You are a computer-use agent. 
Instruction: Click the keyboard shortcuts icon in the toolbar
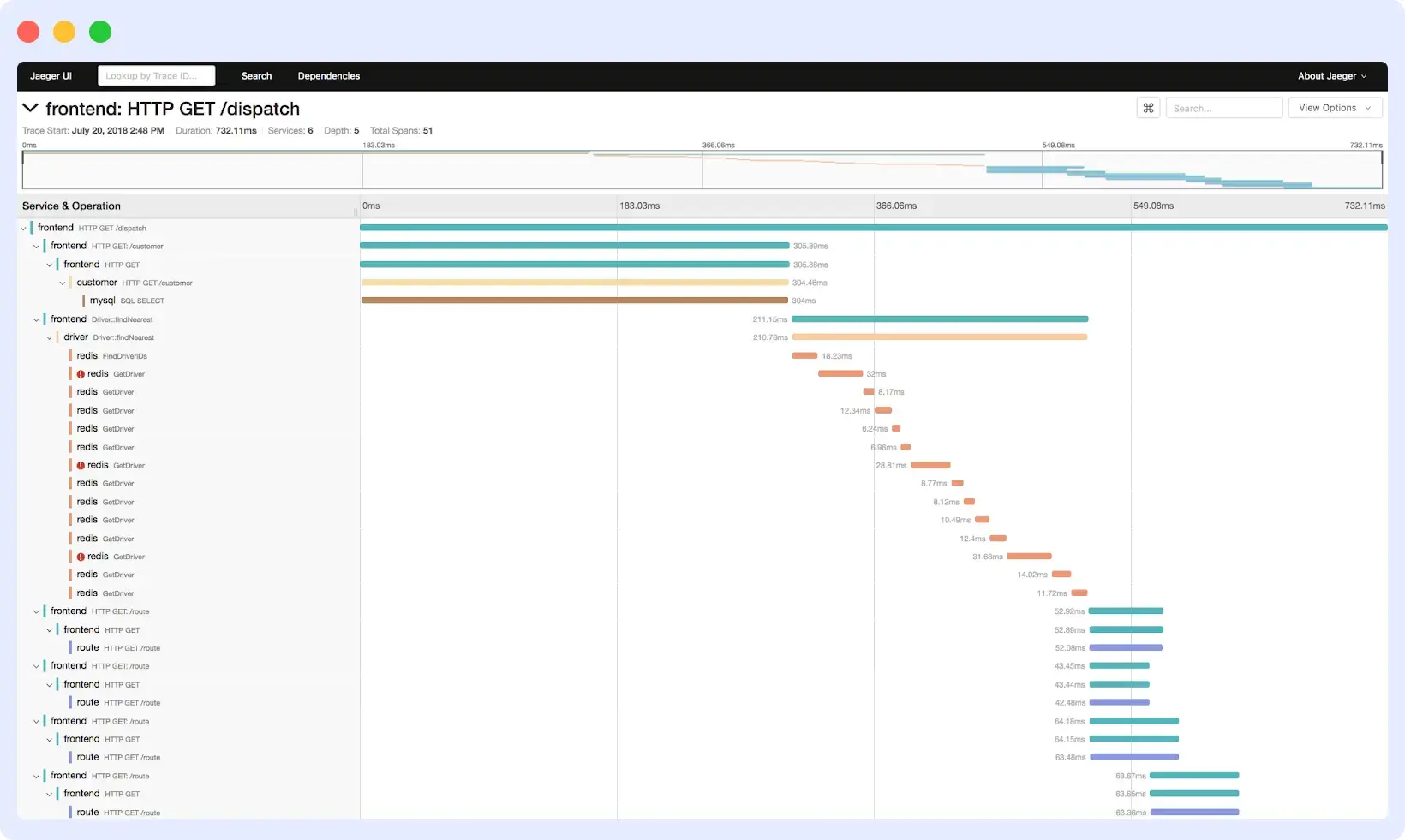(x=1148, y=107)
